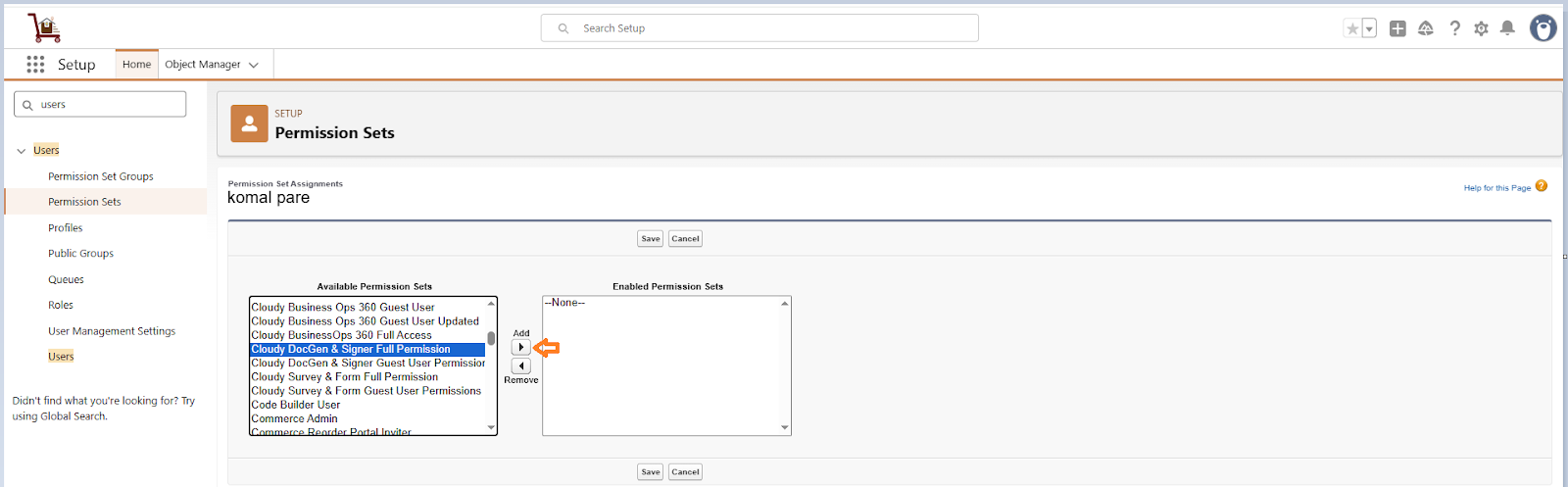This screenshot has width=1568, height=487.
Task: Open the Salesforce Help question mark icon
Action: pos(1454,28)
